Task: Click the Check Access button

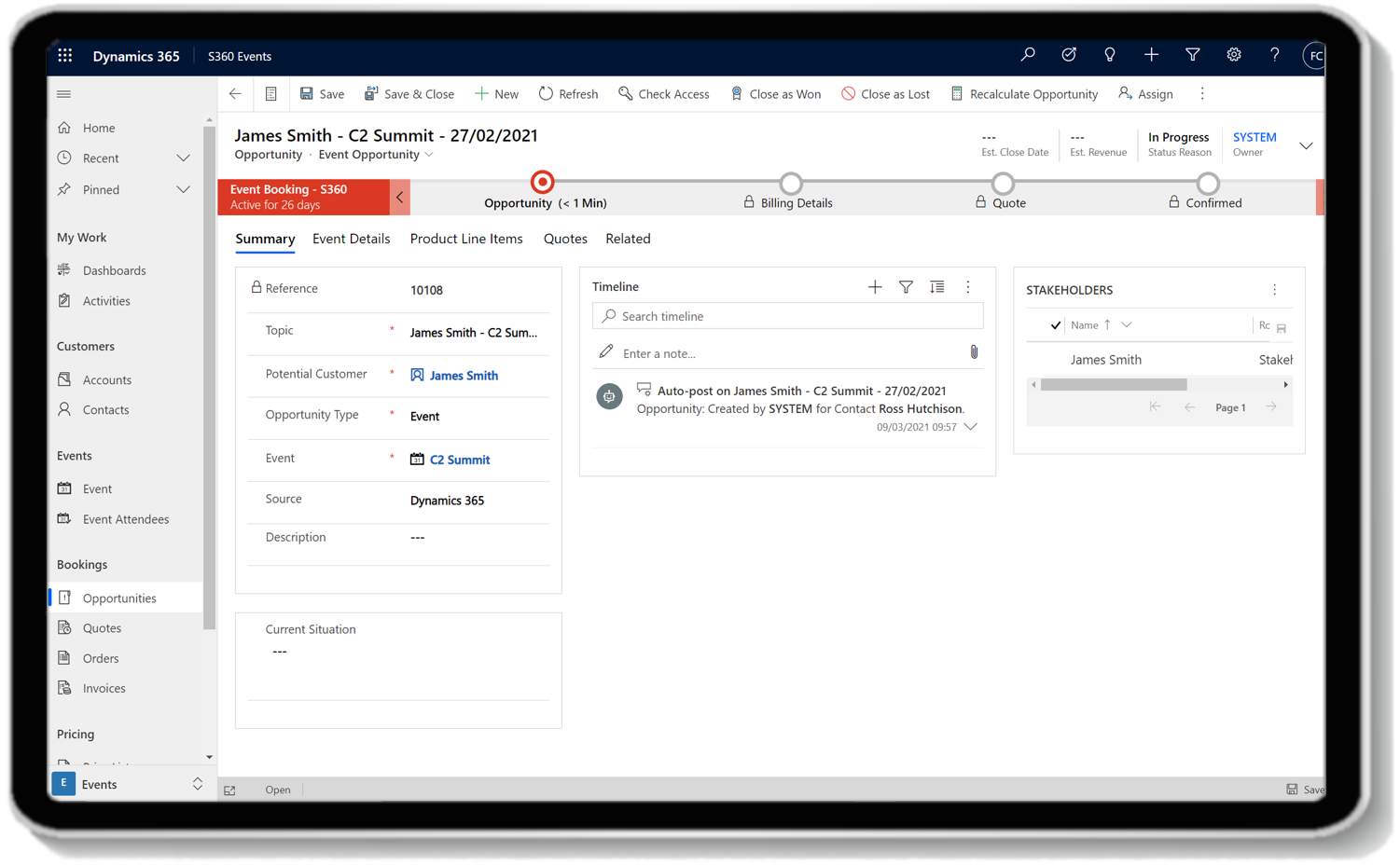Action: pos(663,94)
